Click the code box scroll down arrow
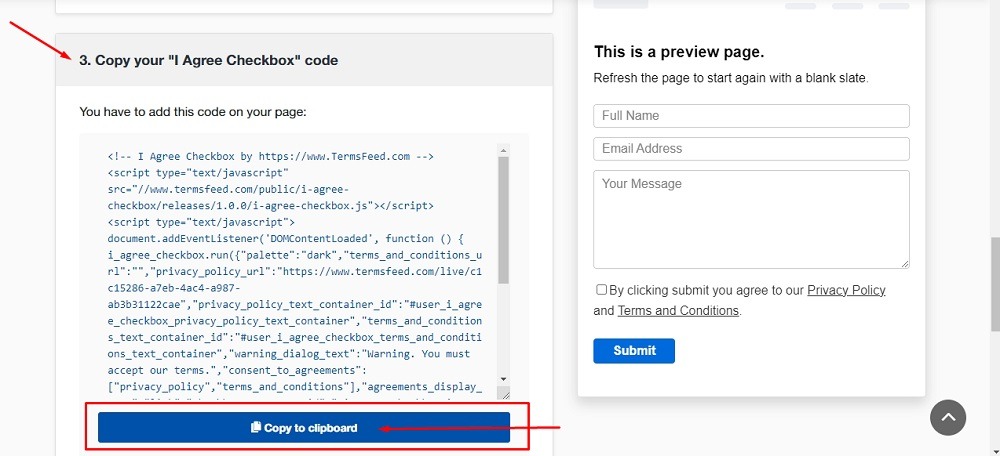 [x=503, y=379]
